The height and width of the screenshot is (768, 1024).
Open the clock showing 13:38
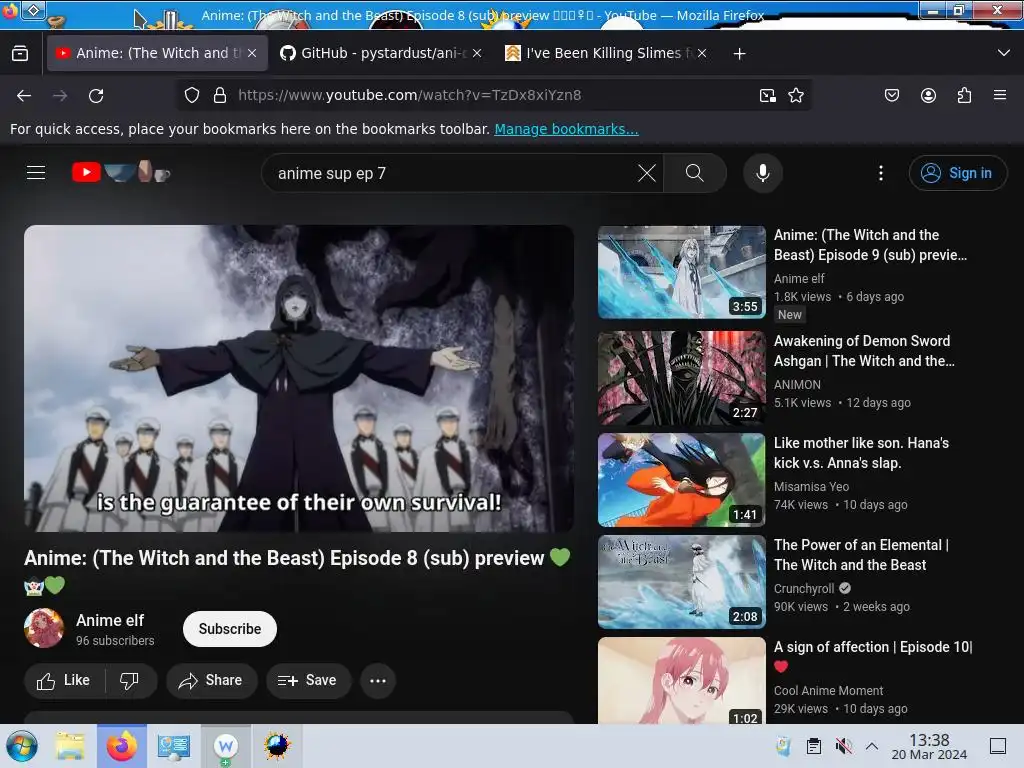coord(929,746)
